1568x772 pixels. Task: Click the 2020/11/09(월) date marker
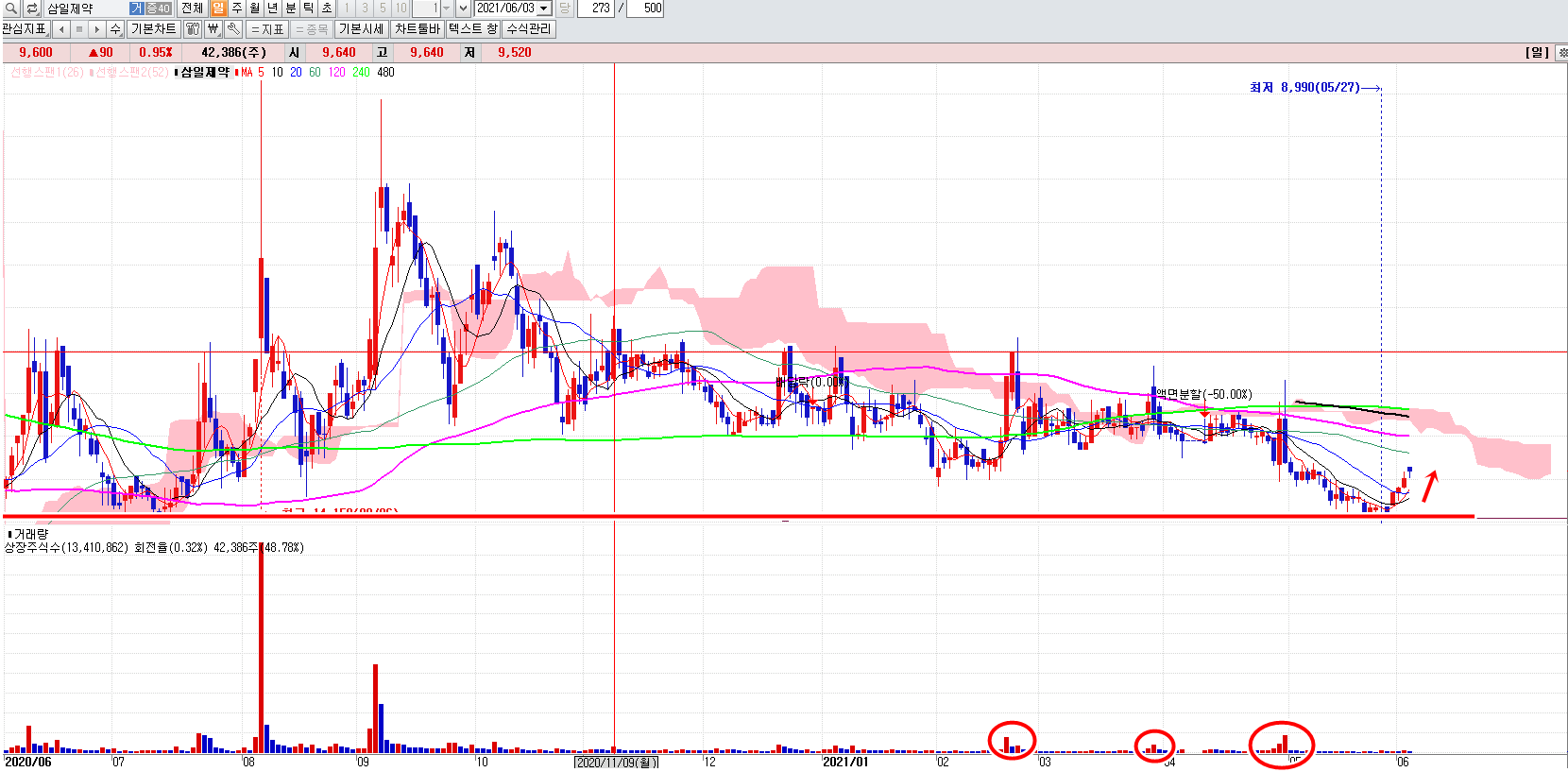coord(617,762)
